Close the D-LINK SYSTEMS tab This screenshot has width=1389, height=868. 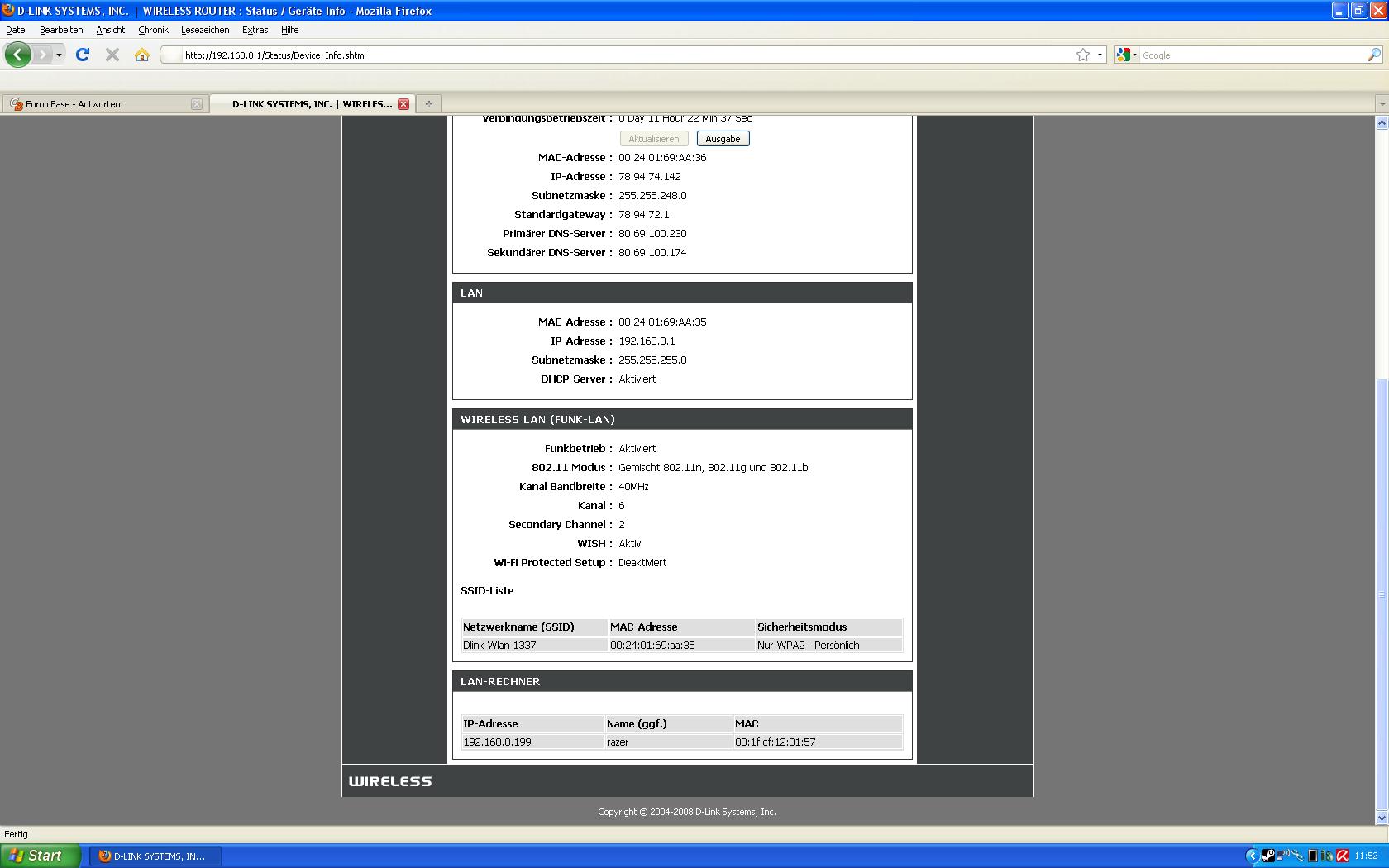coord(403,104)
